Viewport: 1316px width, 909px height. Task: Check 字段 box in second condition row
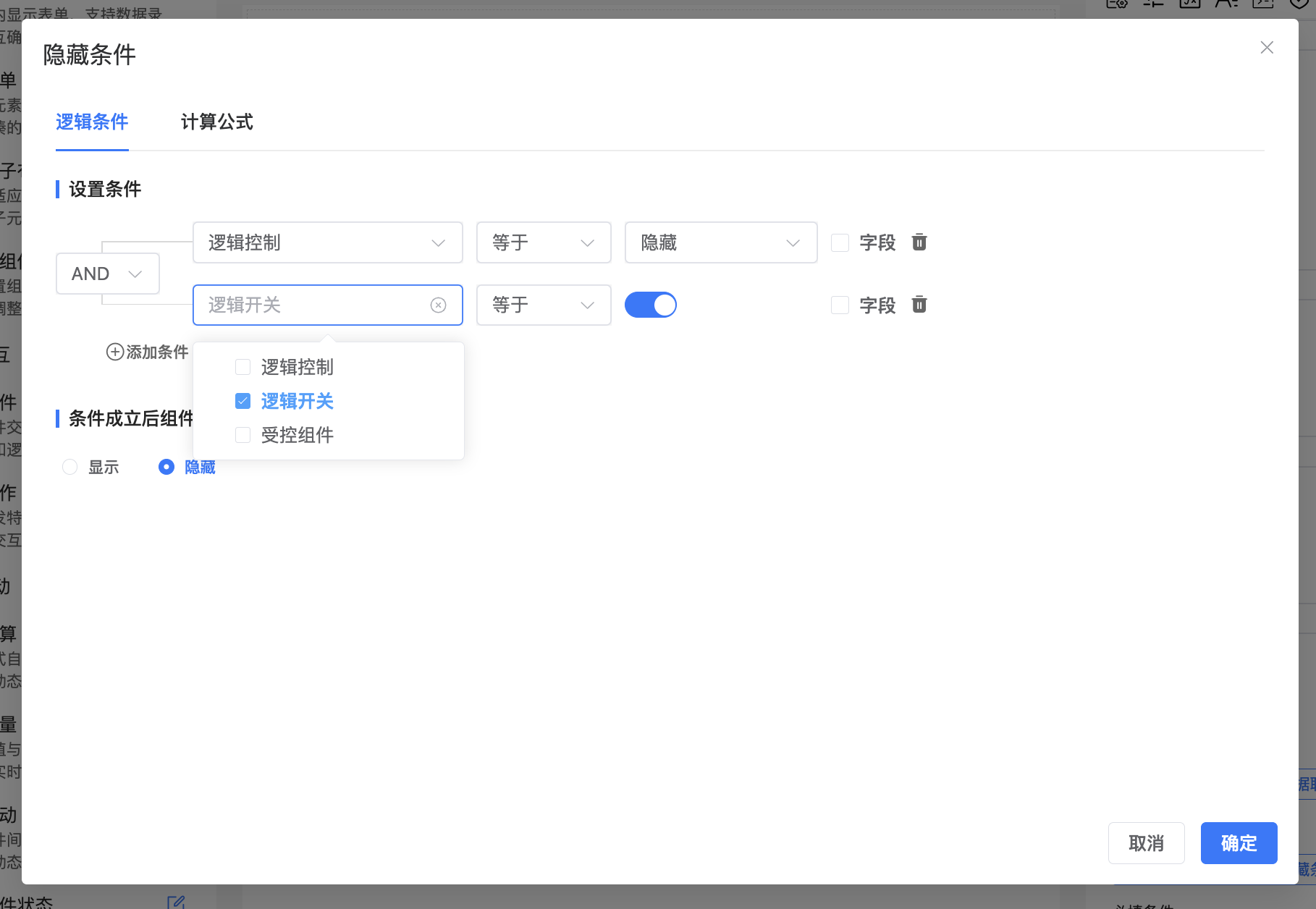click(840, 305)
